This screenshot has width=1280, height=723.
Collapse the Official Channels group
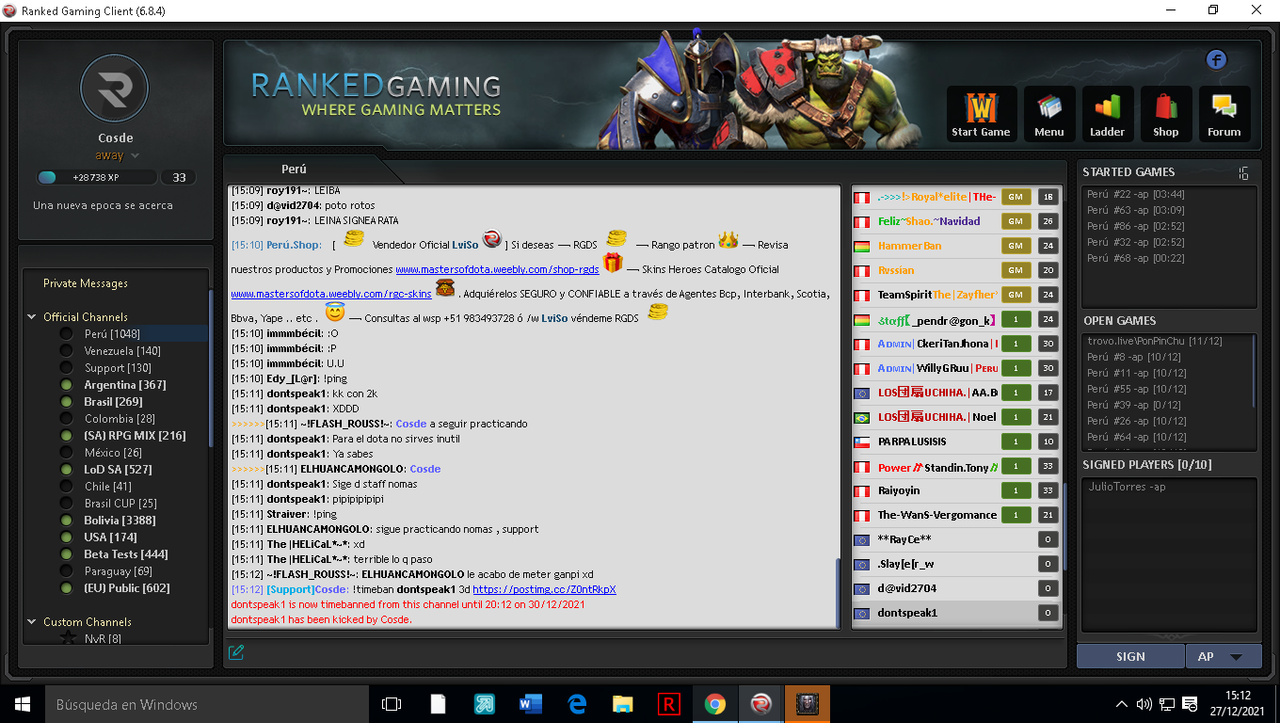pos(32,317)
